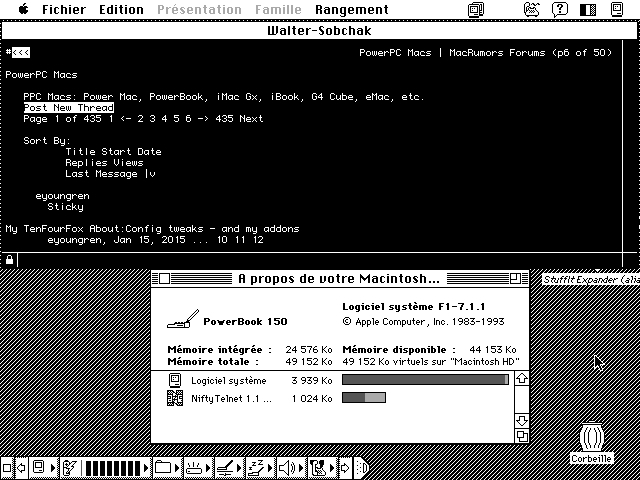
Task: Click the File Sharing folder icon in Control Strip
Action: 162,467
